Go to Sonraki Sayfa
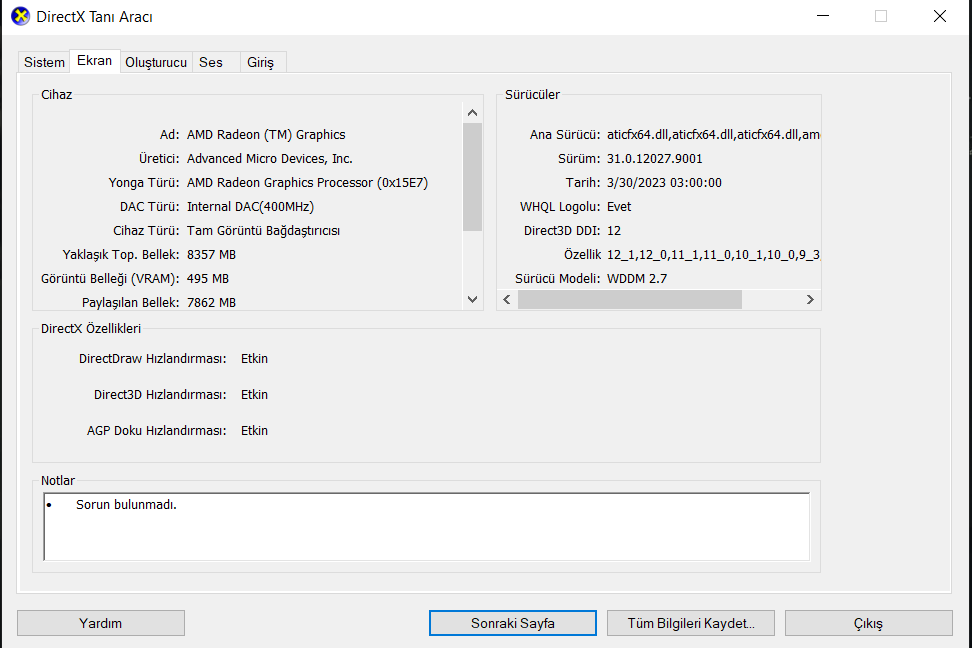Screen dimensions: 972x648 513,623
